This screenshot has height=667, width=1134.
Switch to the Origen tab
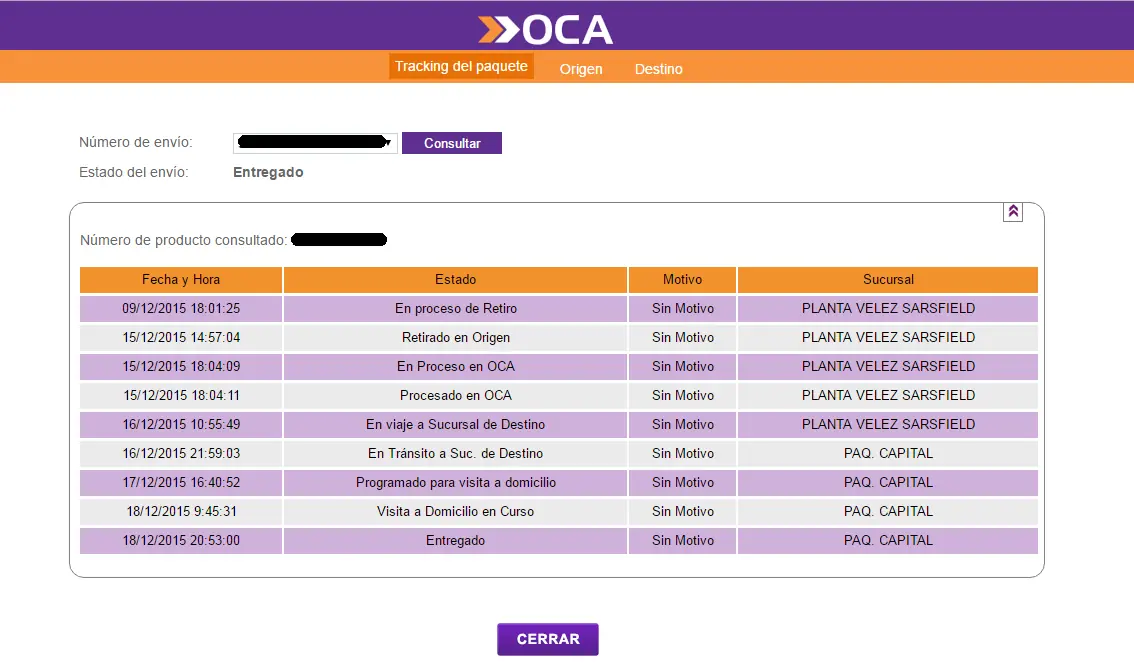click(581, 69)
